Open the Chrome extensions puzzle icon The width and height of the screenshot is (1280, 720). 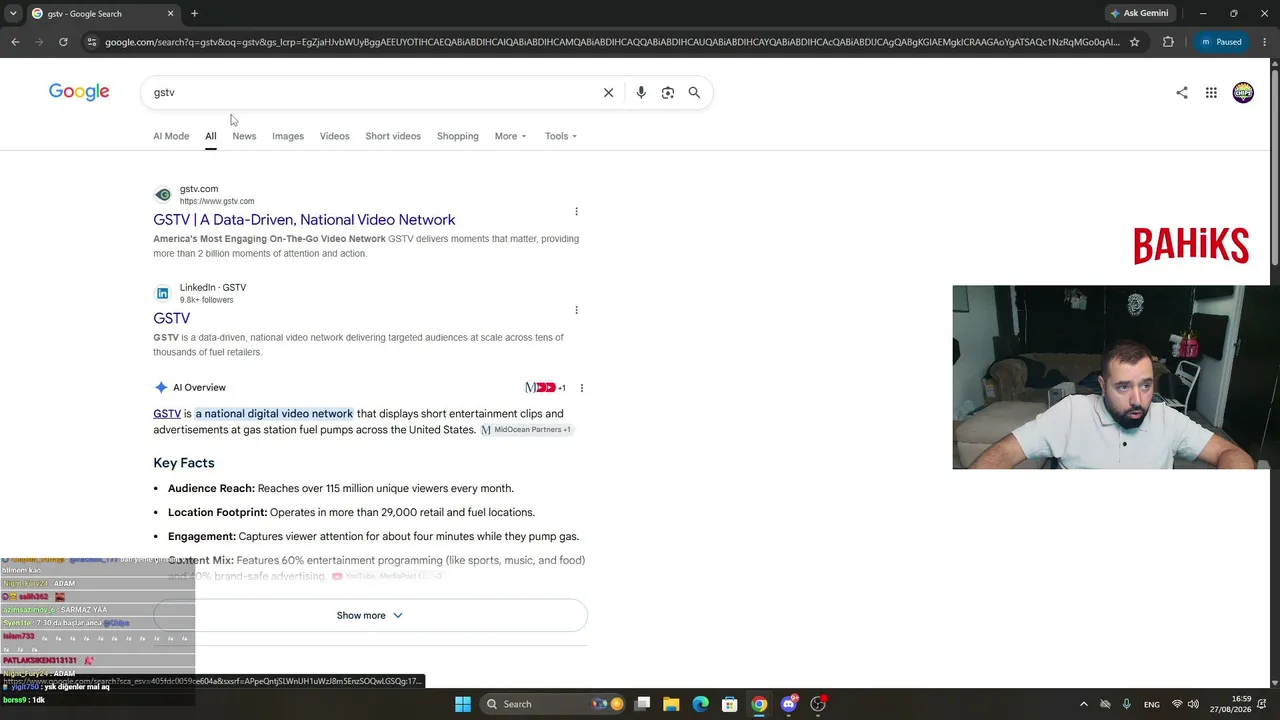coord(1168,42)
